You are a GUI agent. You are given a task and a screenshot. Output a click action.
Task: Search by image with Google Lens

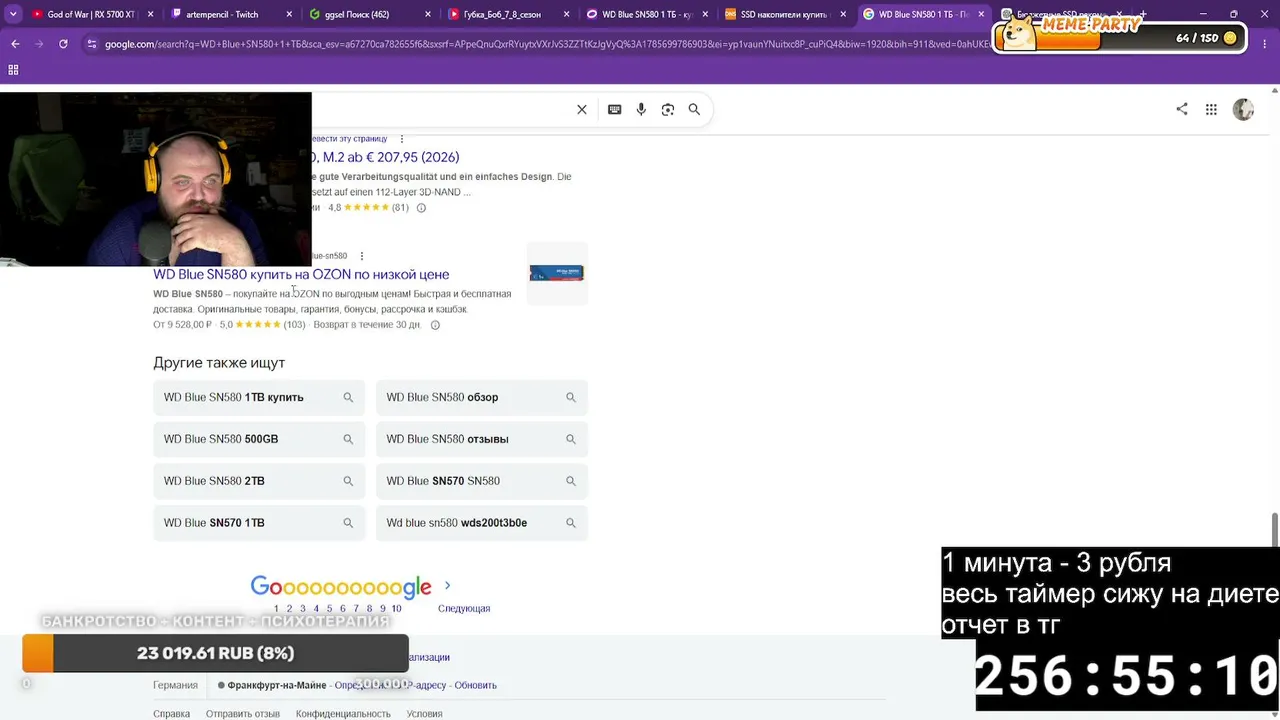click(668, 110)
